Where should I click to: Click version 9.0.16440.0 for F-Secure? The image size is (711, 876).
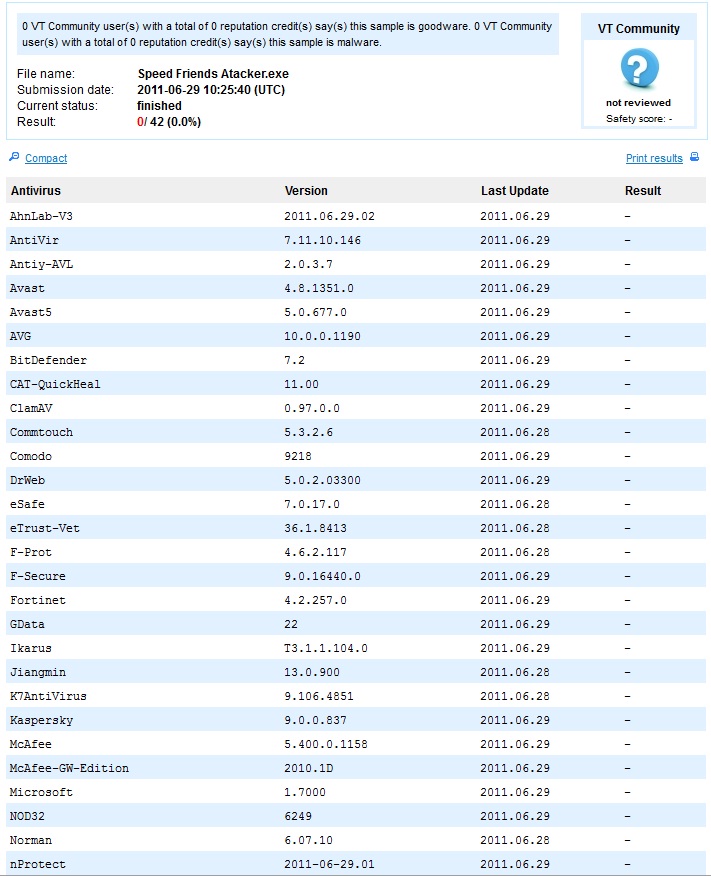click(322, 577)
